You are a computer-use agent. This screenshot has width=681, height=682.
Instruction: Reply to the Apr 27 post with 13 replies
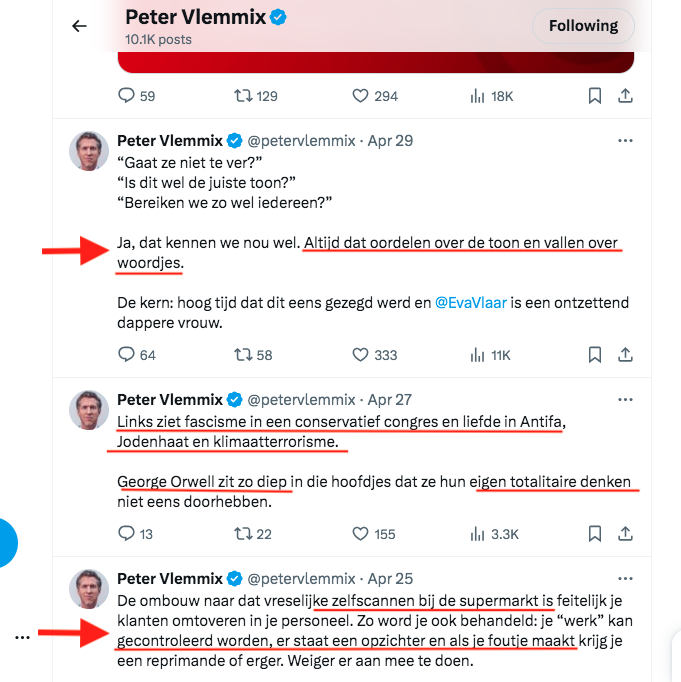[x=135, y=534]
